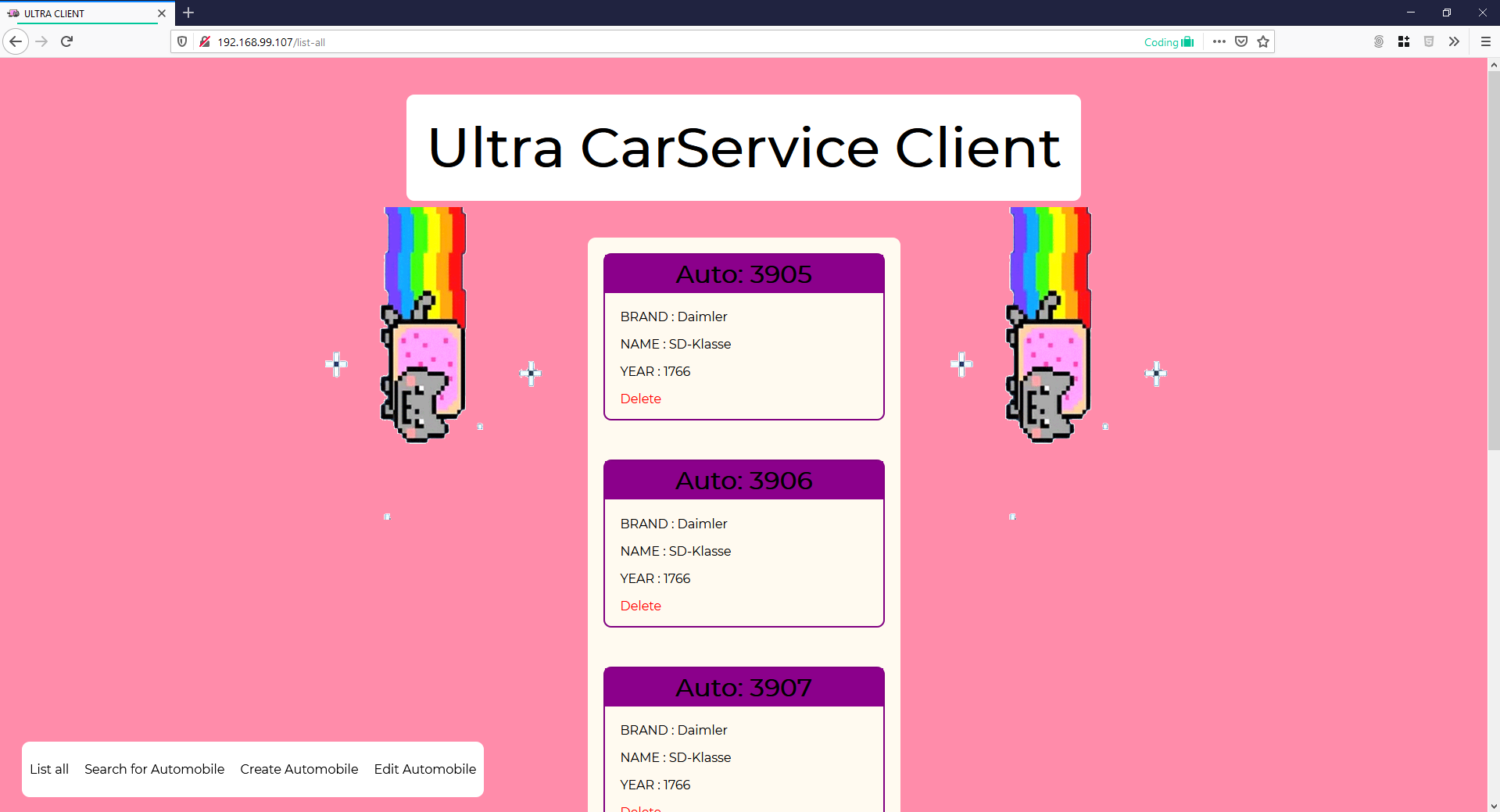The height and width of the screenshot is (812, 1500).
Task: Go to Edit Automobile page
Action: [425, 769]
